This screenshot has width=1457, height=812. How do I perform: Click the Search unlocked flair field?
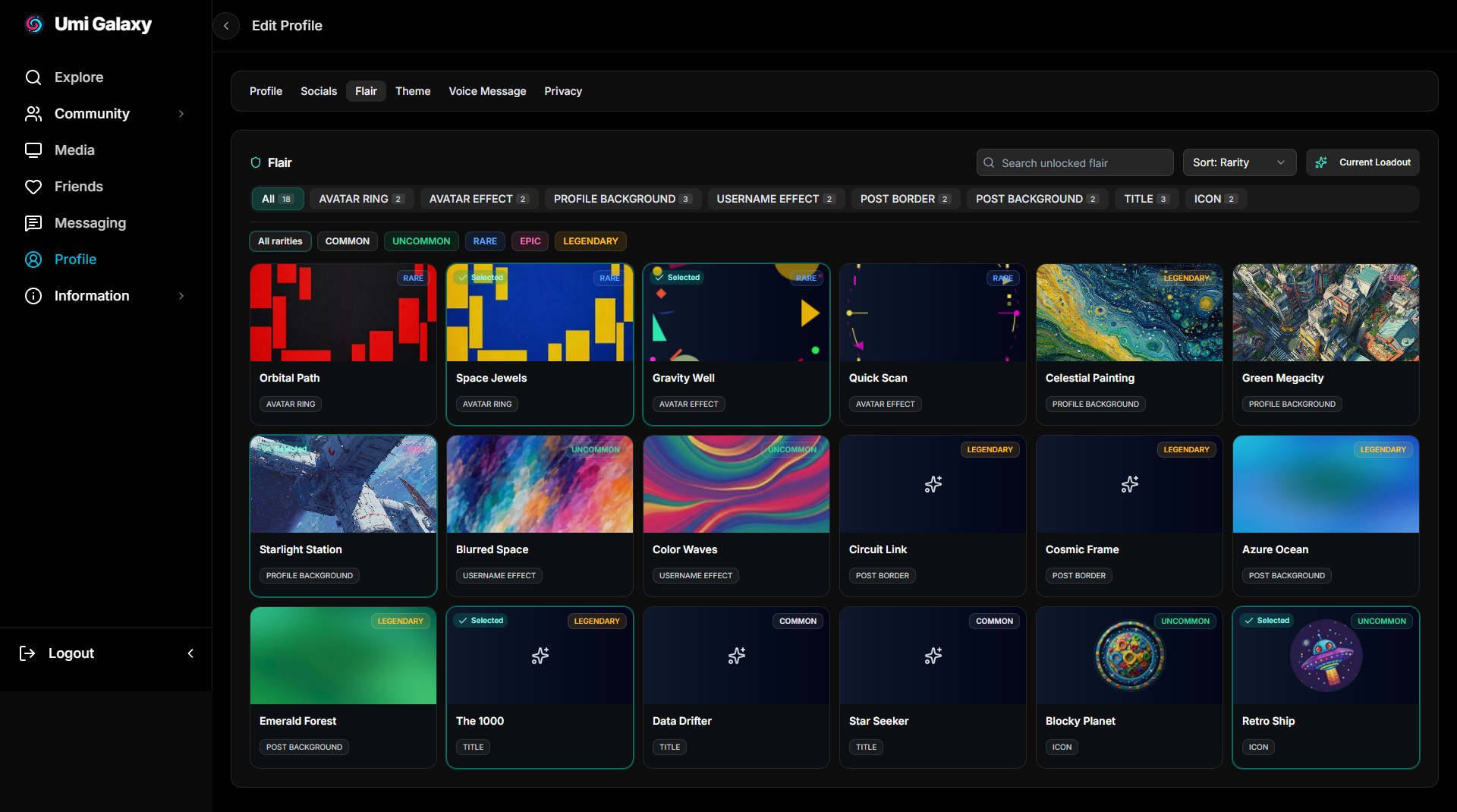1075,162
